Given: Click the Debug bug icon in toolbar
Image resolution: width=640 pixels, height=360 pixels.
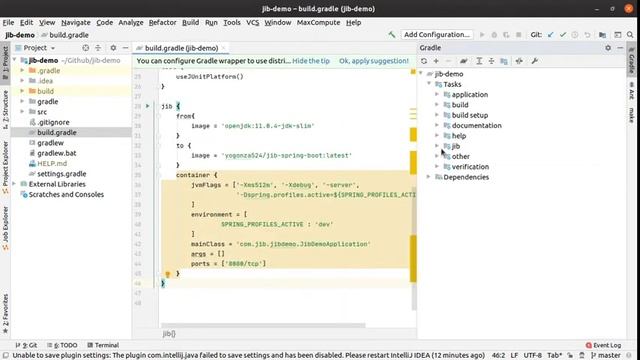Looking at the screenshot, I should pos(494,35).
